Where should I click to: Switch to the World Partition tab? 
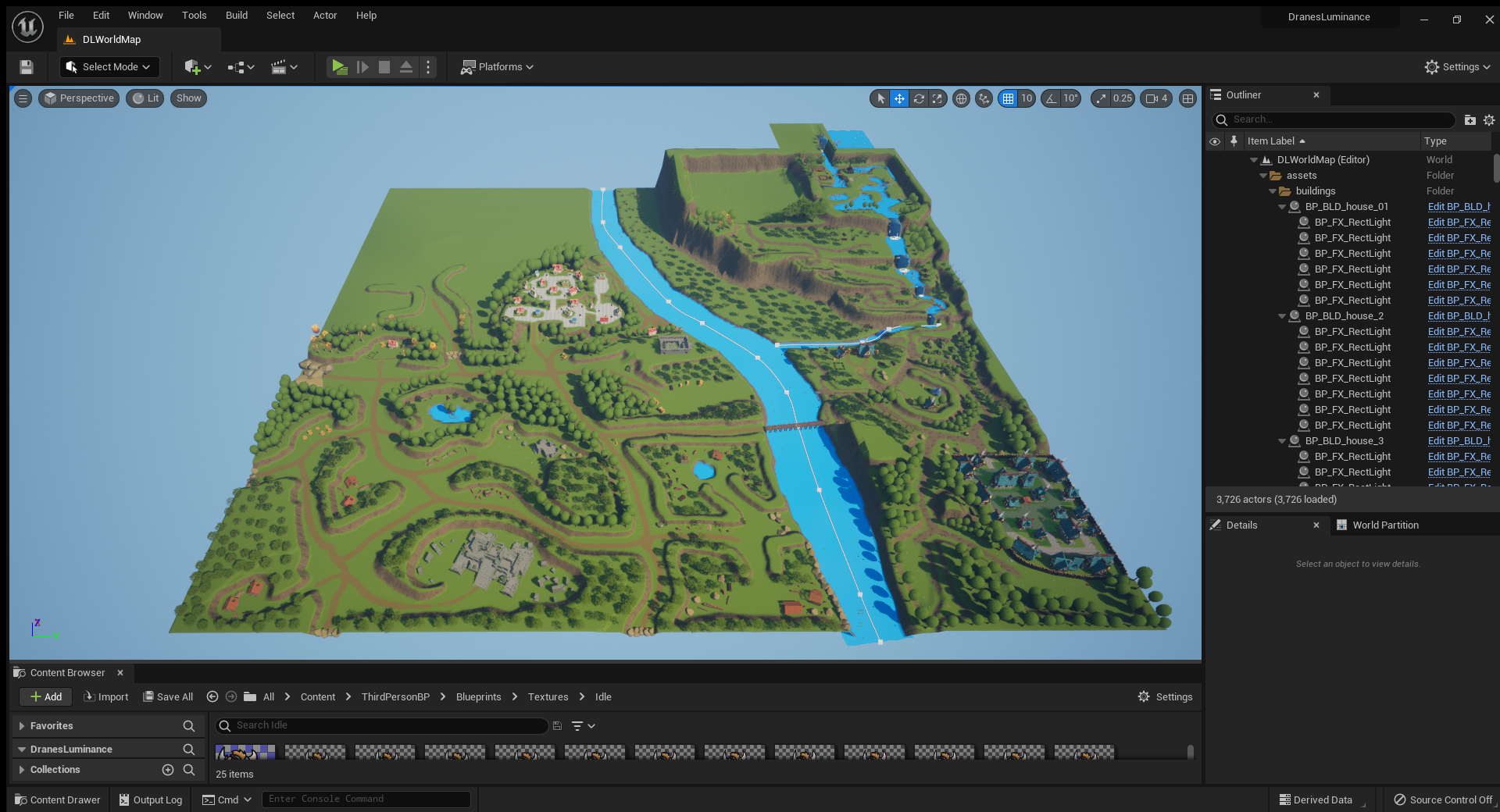tap(1384, 525)
